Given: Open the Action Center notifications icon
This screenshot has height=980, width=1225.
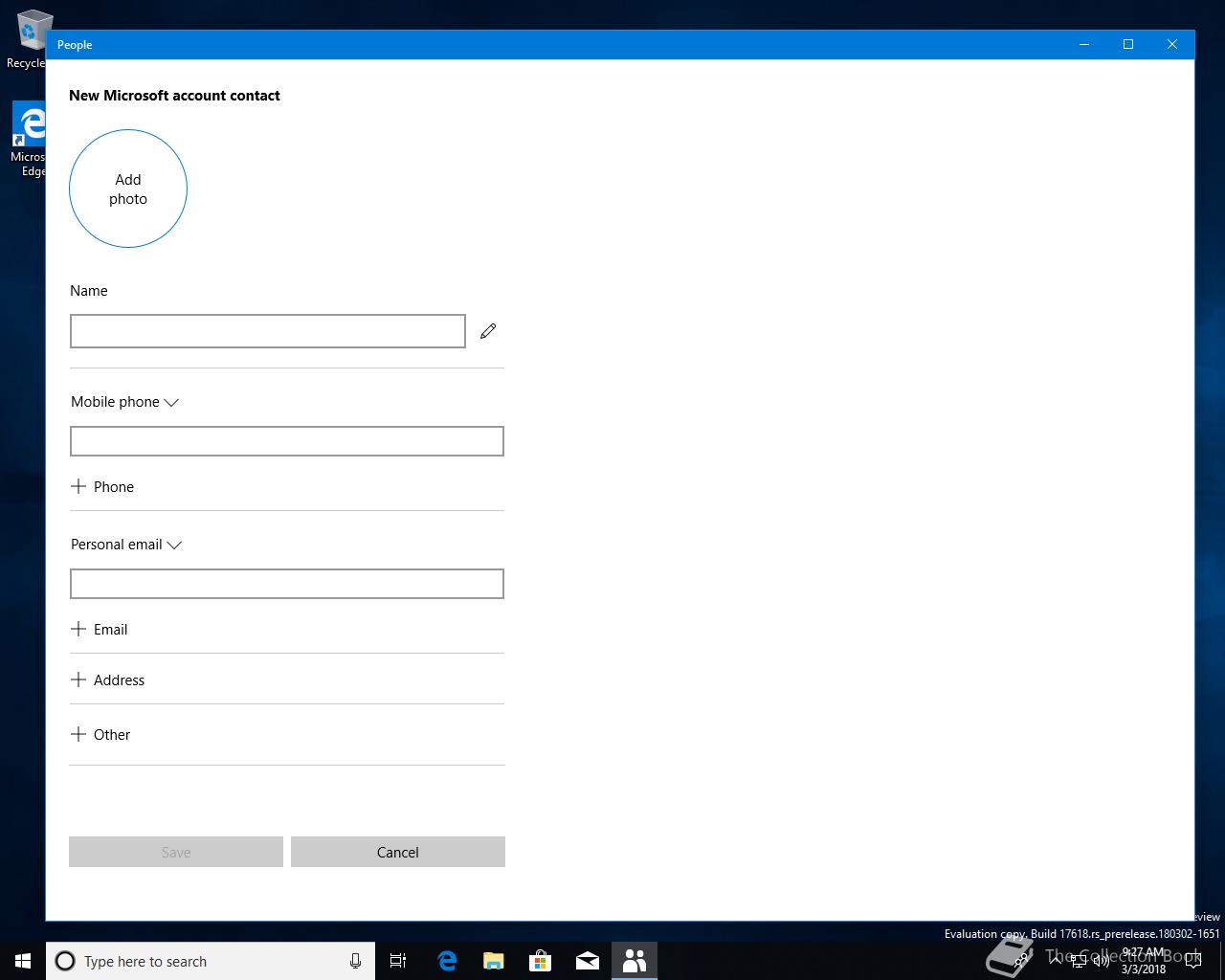Looking at the screenshot, I should coord(1193,961).
